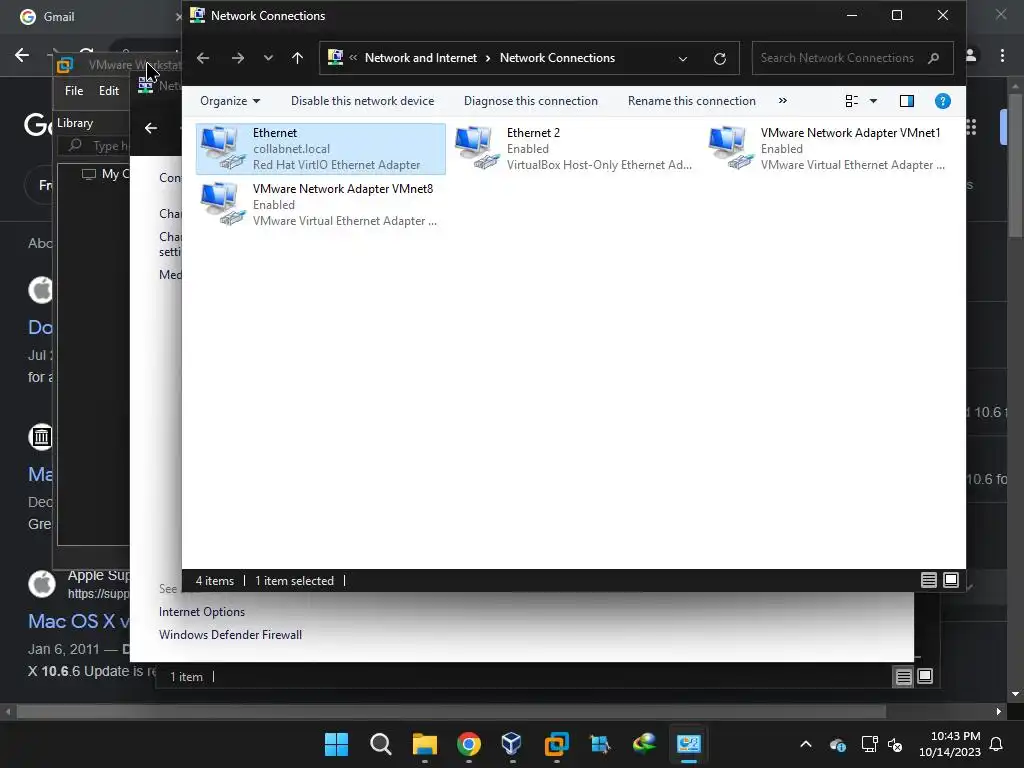Switch to details view in Network Connections status bar

click(x=929, y=580)
